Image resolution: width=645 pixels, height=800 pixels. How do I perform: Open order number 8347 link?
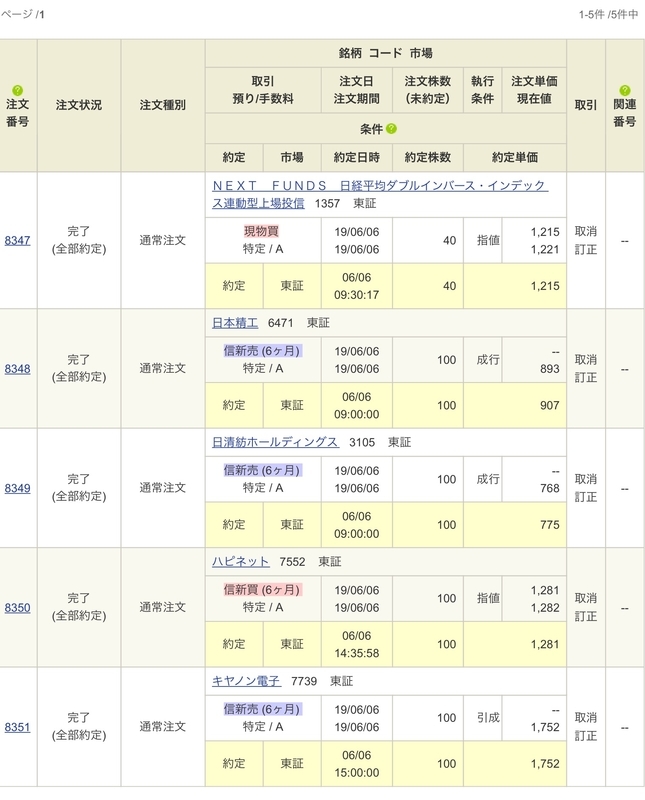[17, 240]
